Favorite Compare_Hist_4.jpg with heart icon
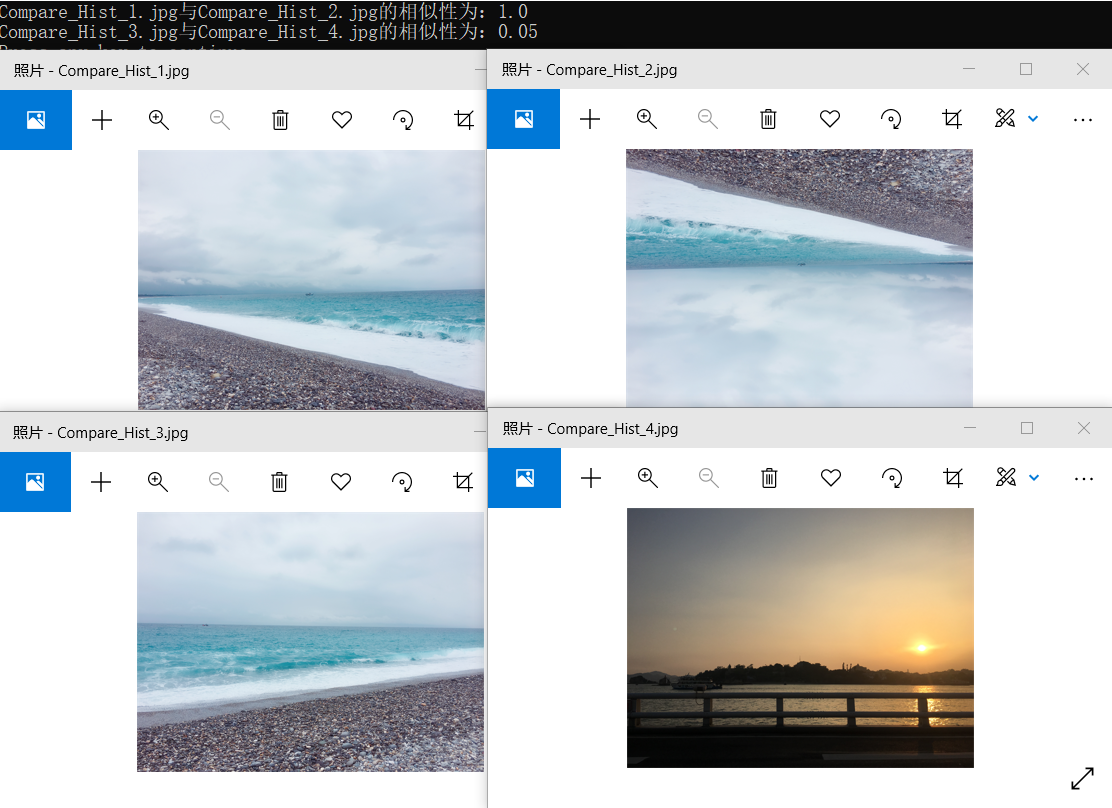The width and height of the screenshot is (1112, 808). (x=830, y=478)
